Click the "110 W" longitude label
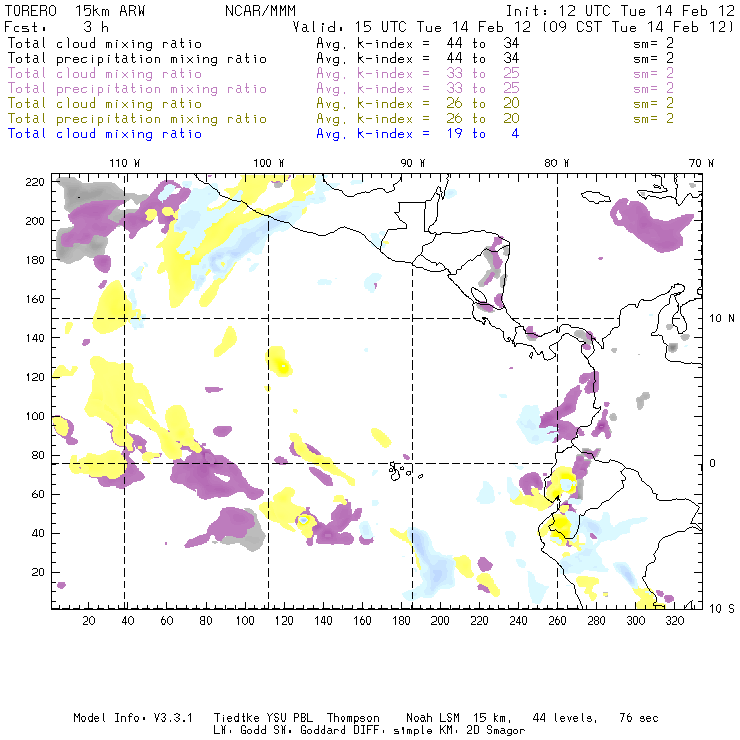Screen dimensions: 740x740 point(125,163)
